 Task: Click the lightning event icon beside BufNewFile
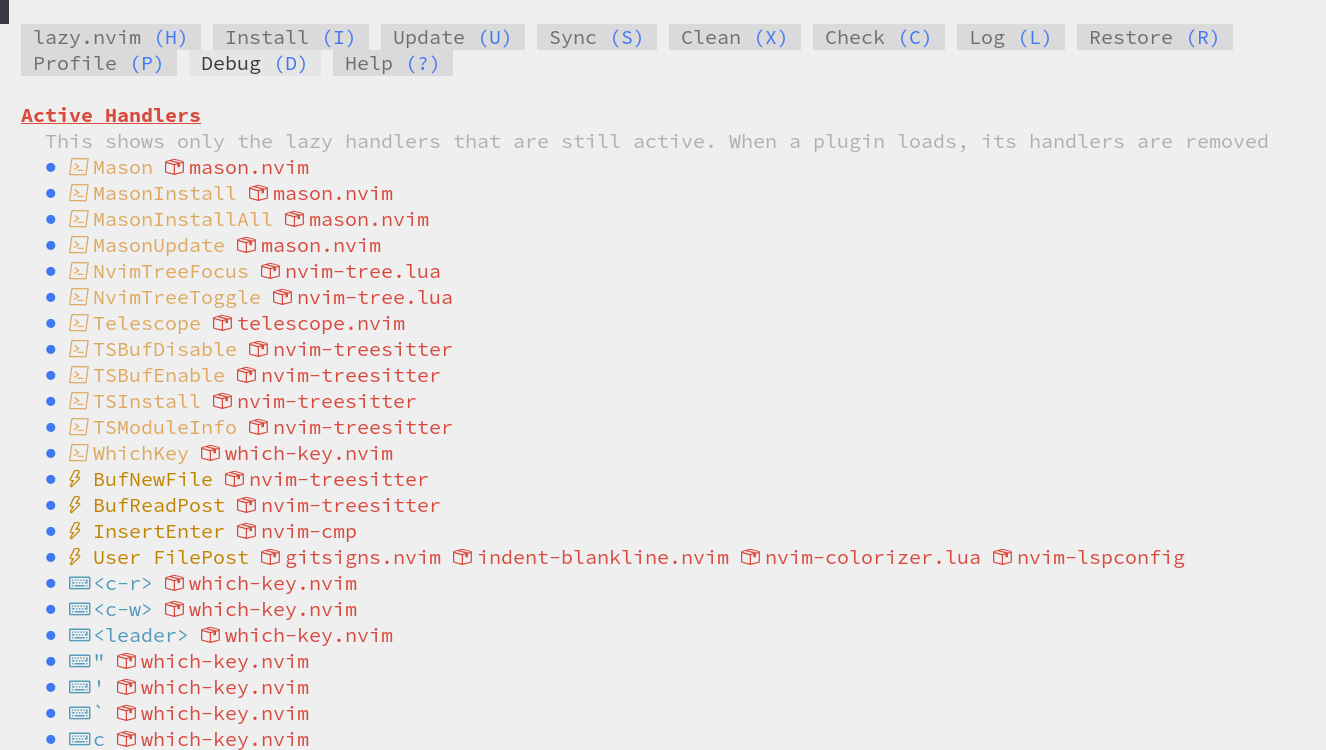tap(75, 479)
